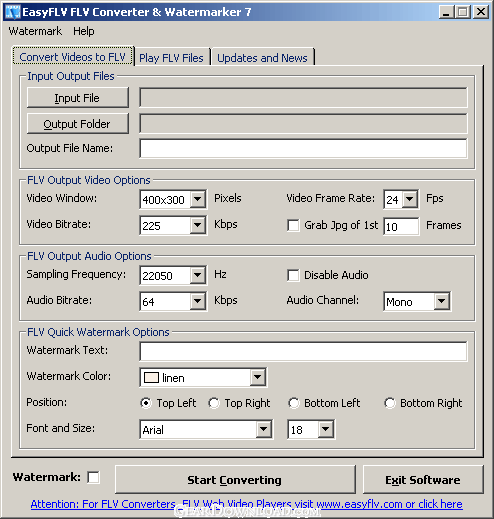Click the EasyFLV app icon in title bar
The height and width of the screenshot is (519, 494).
click(x=13, y=12)
